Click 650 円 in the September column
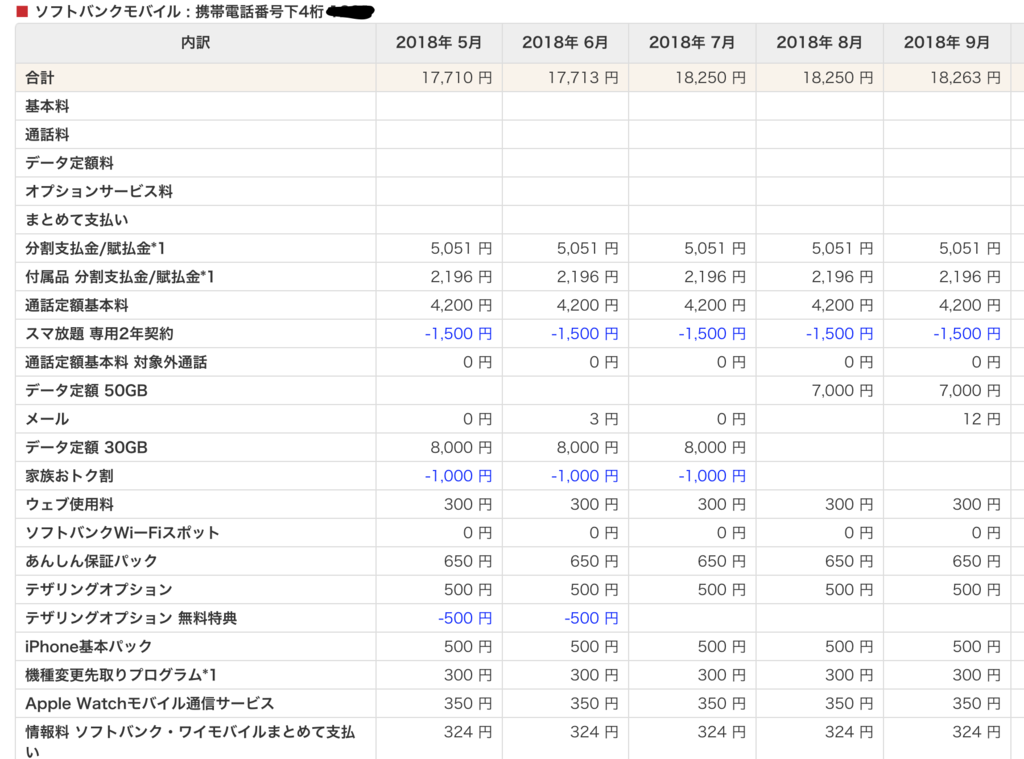Screen dimensions: 1024x759 click(x=976, y=561)
